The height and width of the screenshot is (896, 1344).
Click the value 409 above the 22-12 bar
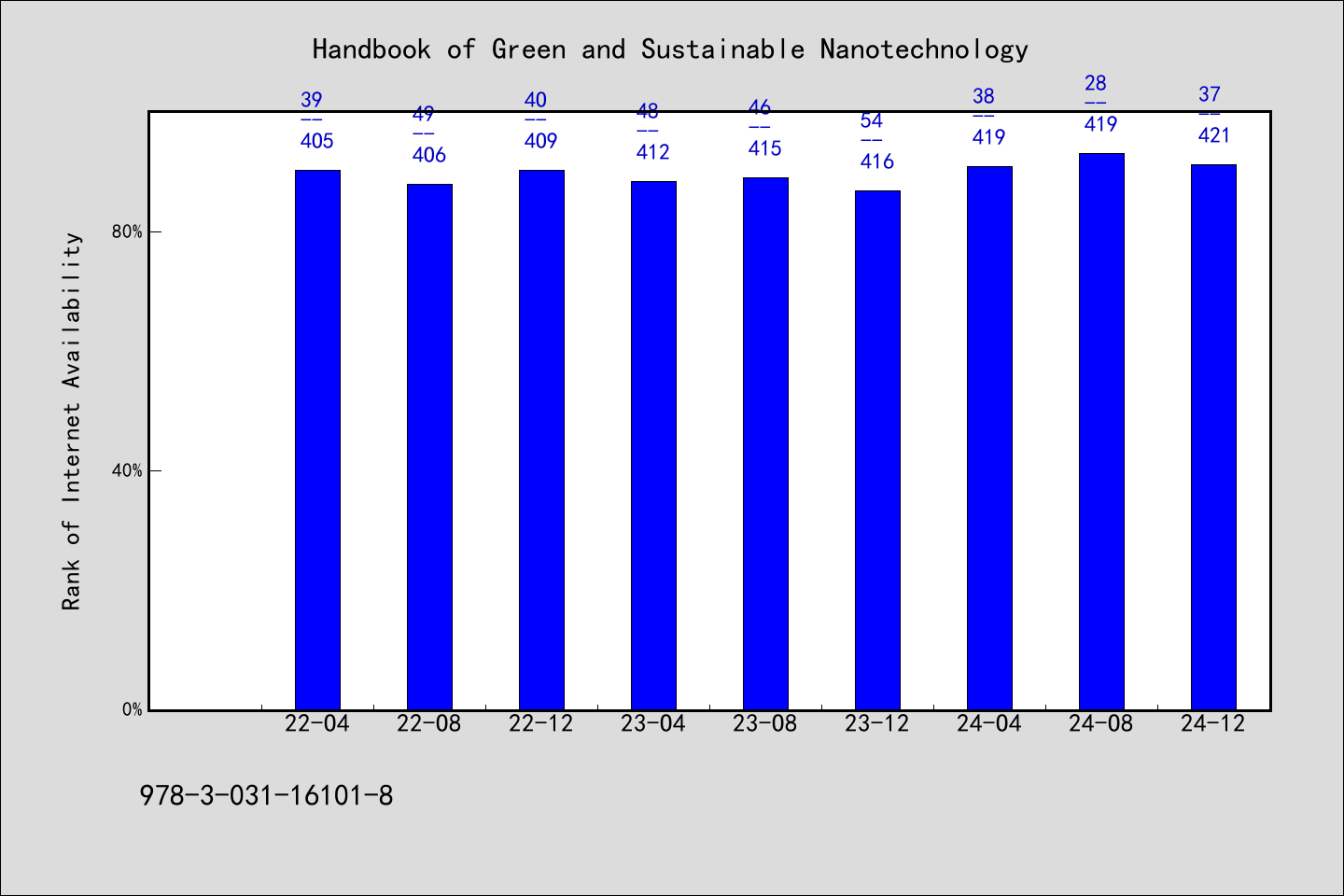[541, 141]
